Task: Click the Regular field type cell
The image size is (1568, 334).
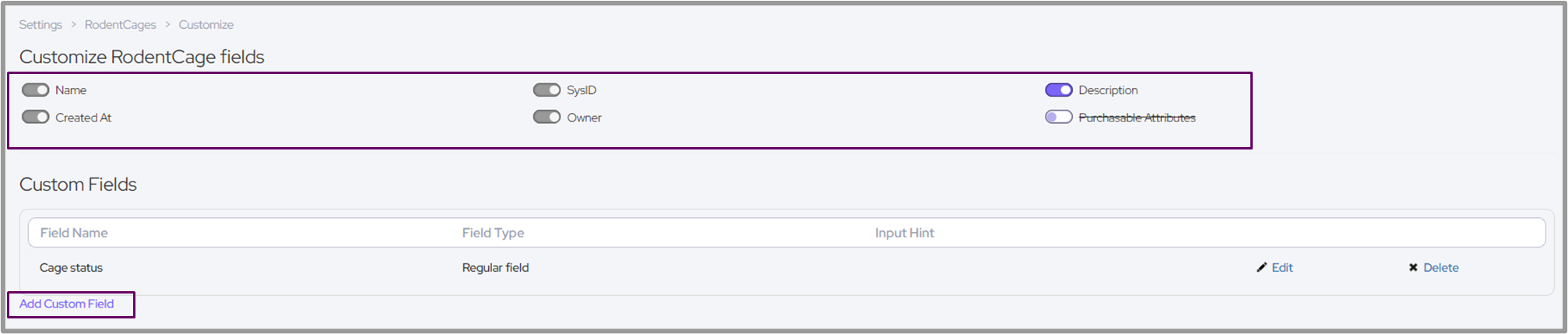Action: point(495,268)
